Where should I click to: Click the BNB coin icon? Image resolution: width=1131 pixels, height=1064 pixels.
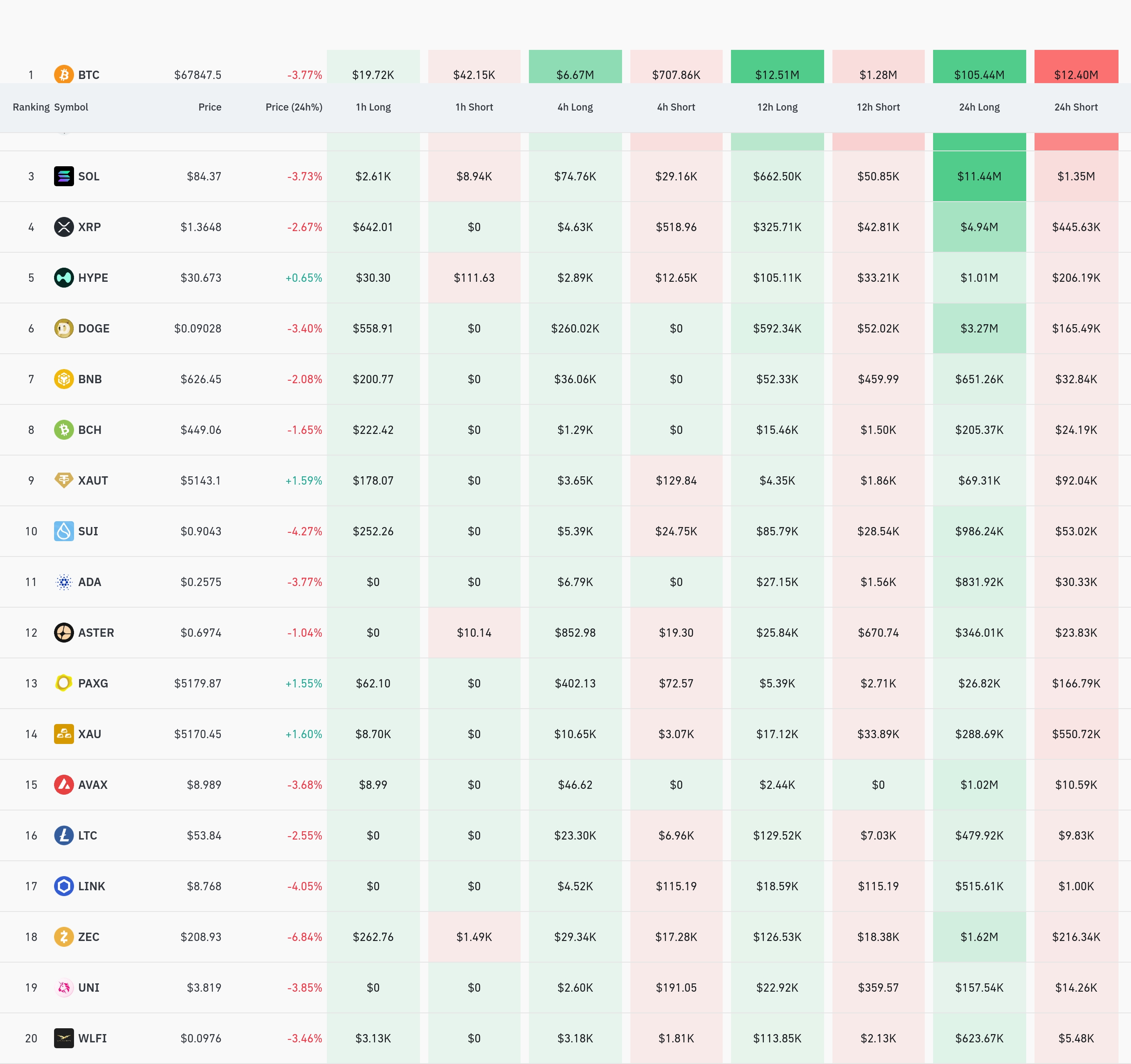64,379
